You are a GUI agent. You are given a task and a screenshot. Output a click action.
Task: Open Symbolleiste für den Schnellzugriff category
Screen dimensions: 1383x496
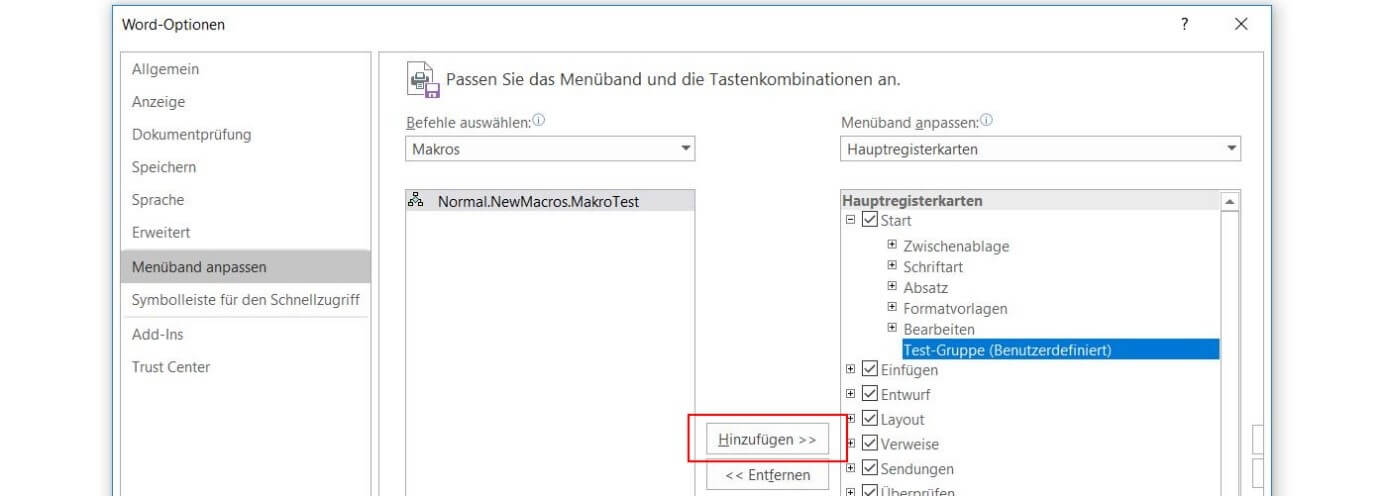(x=245, y=299)
